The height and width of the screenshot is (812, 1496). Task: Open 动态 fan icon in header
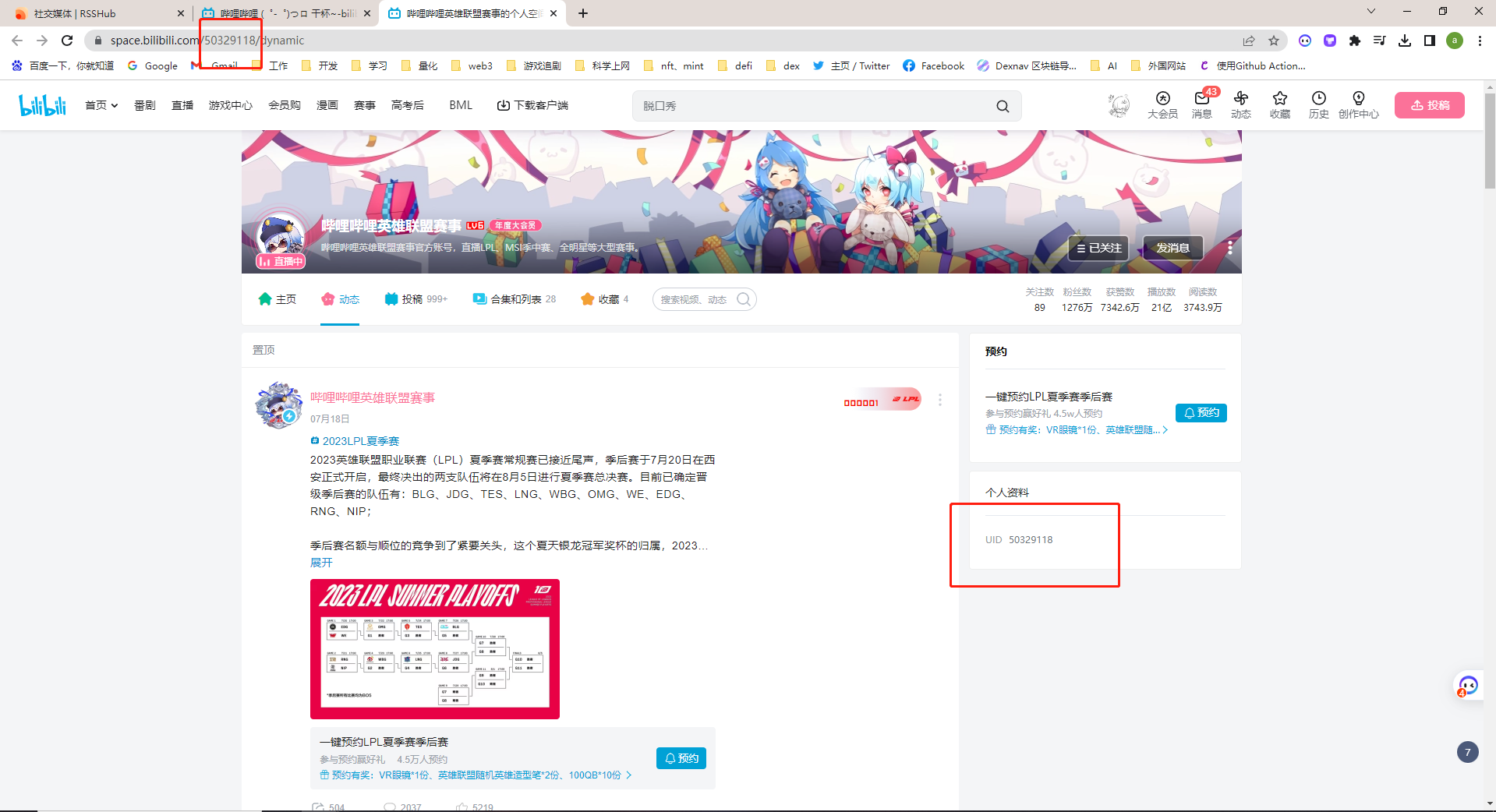click(x=1241, y=105)
